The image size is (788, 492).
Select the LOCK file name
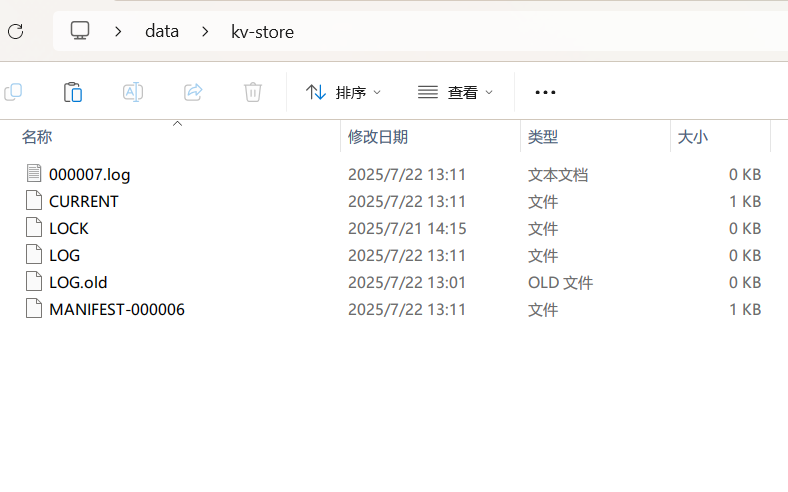tap(68, 229)
